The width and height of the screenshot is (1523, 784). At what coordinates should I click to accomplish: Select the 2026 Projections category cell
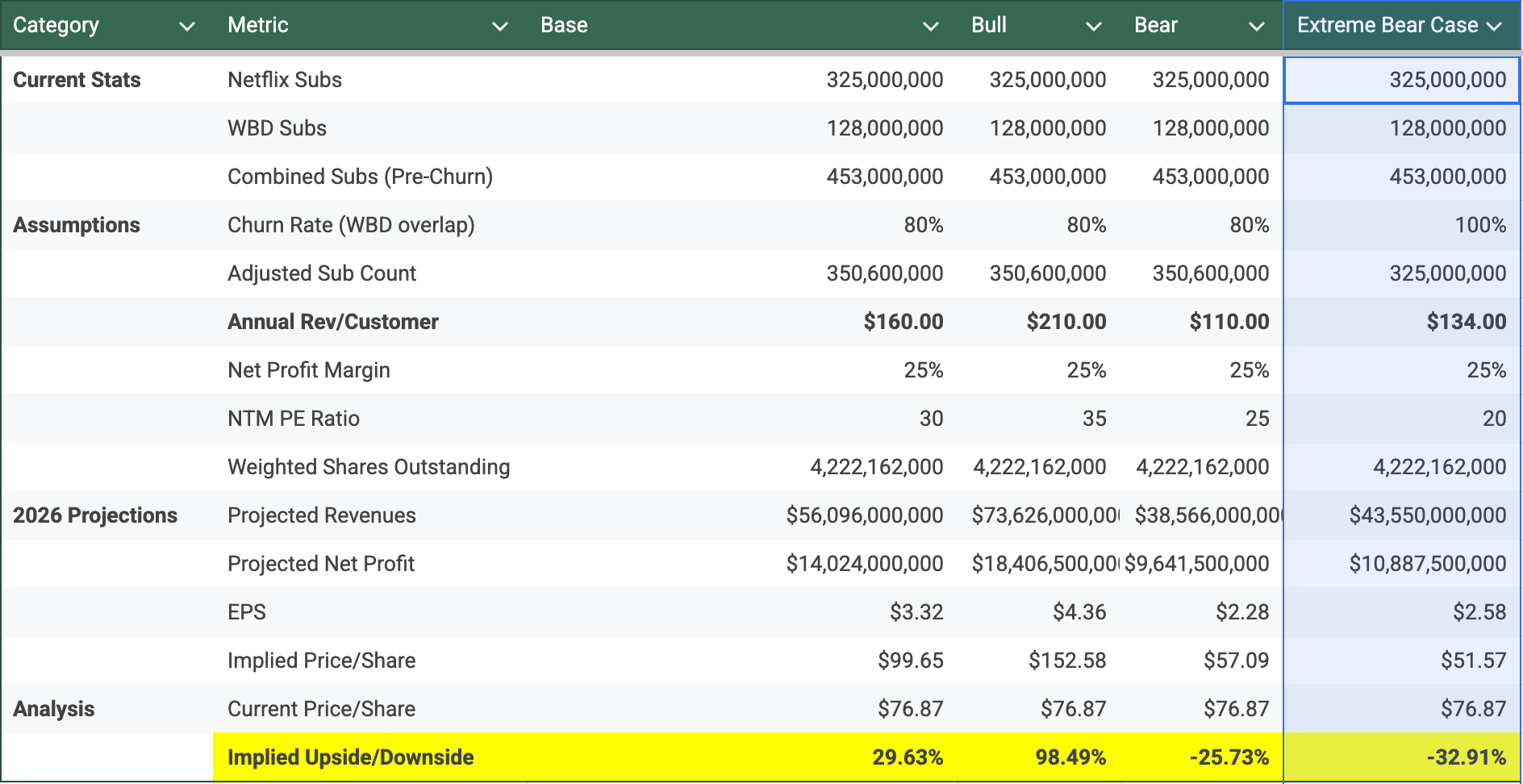point(108,515)
